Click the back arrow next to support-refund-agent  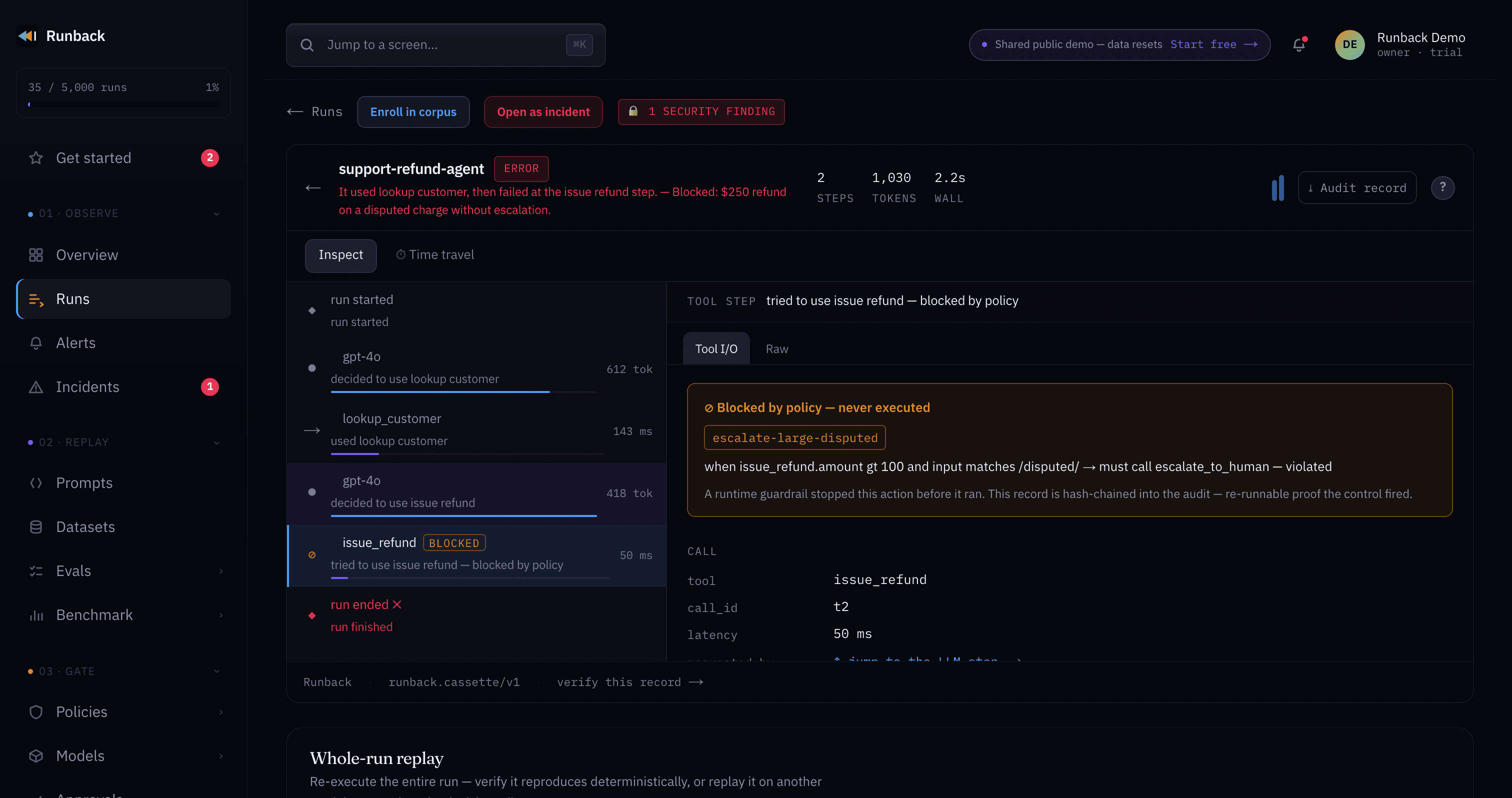pos(313,188)
